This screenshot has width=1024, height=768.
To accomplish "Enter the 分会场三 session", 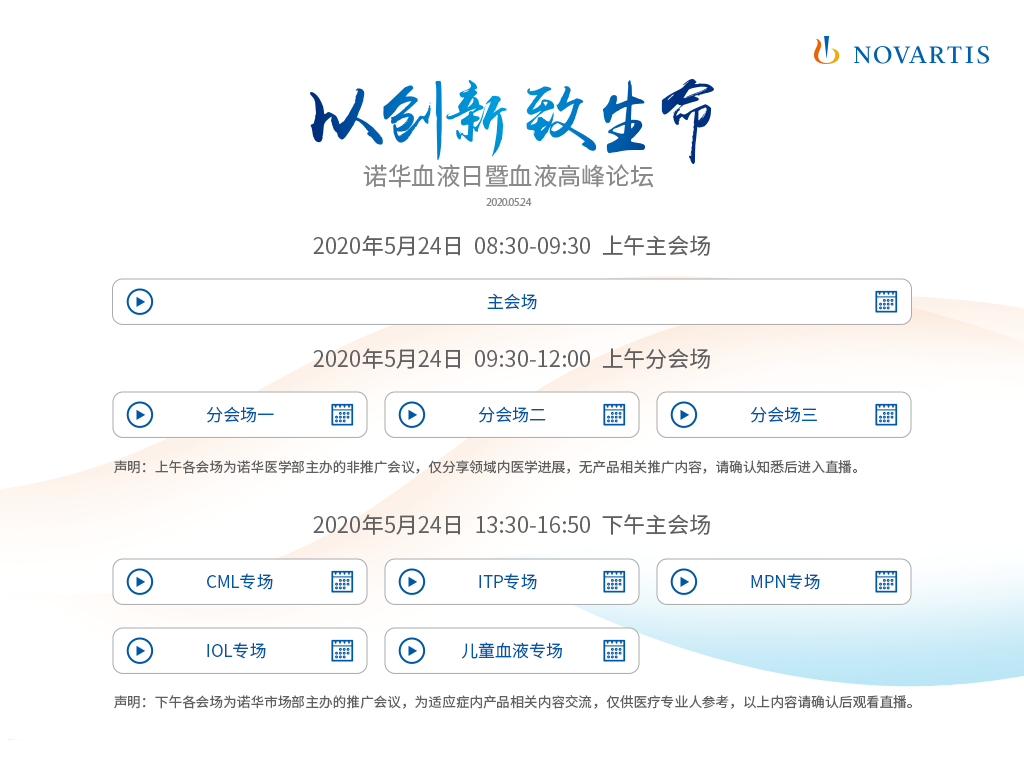I will pos(784,415).
